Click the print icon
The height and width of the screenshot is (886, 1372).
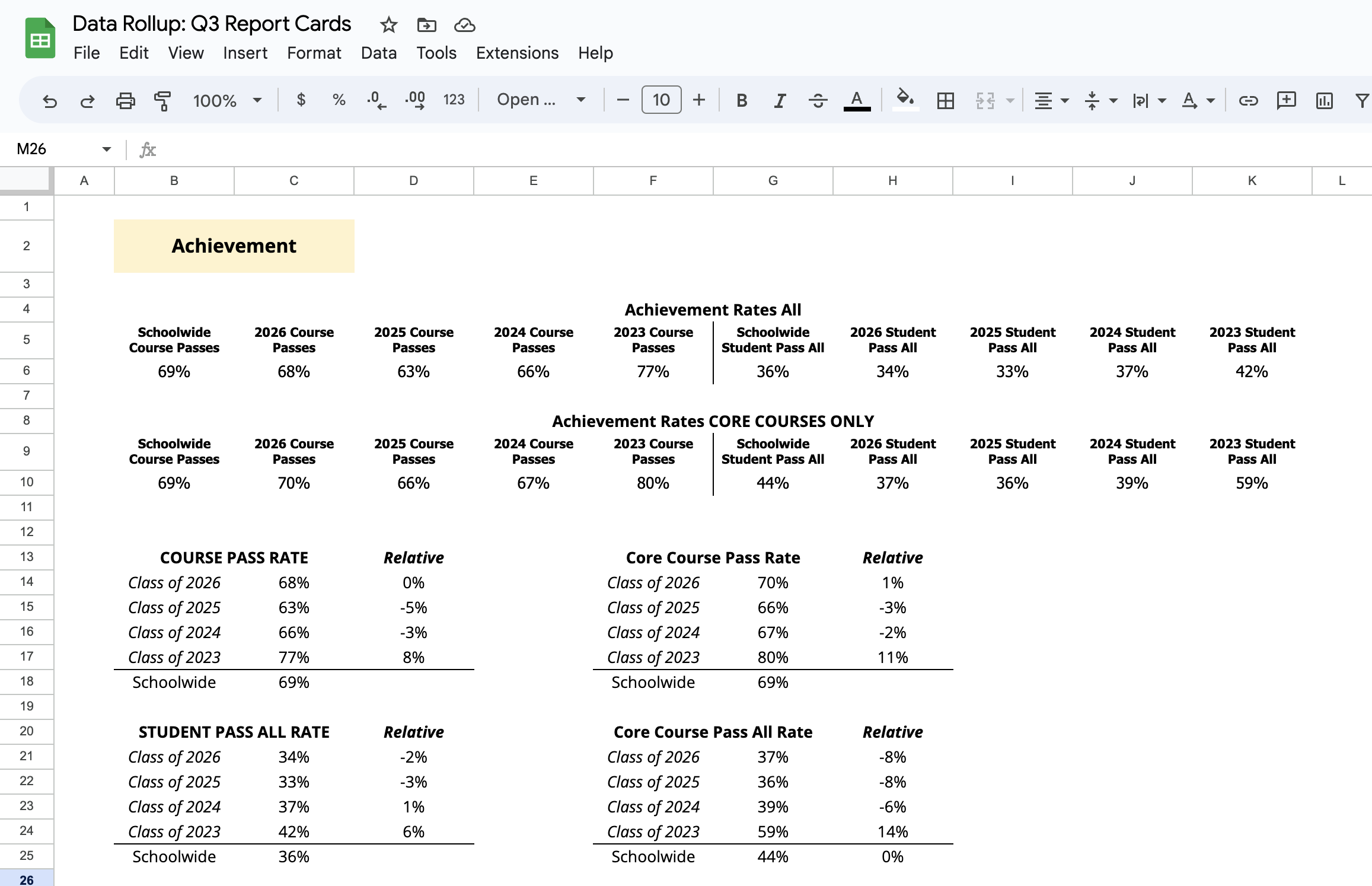pyautogui.click(x=125, y=101)
